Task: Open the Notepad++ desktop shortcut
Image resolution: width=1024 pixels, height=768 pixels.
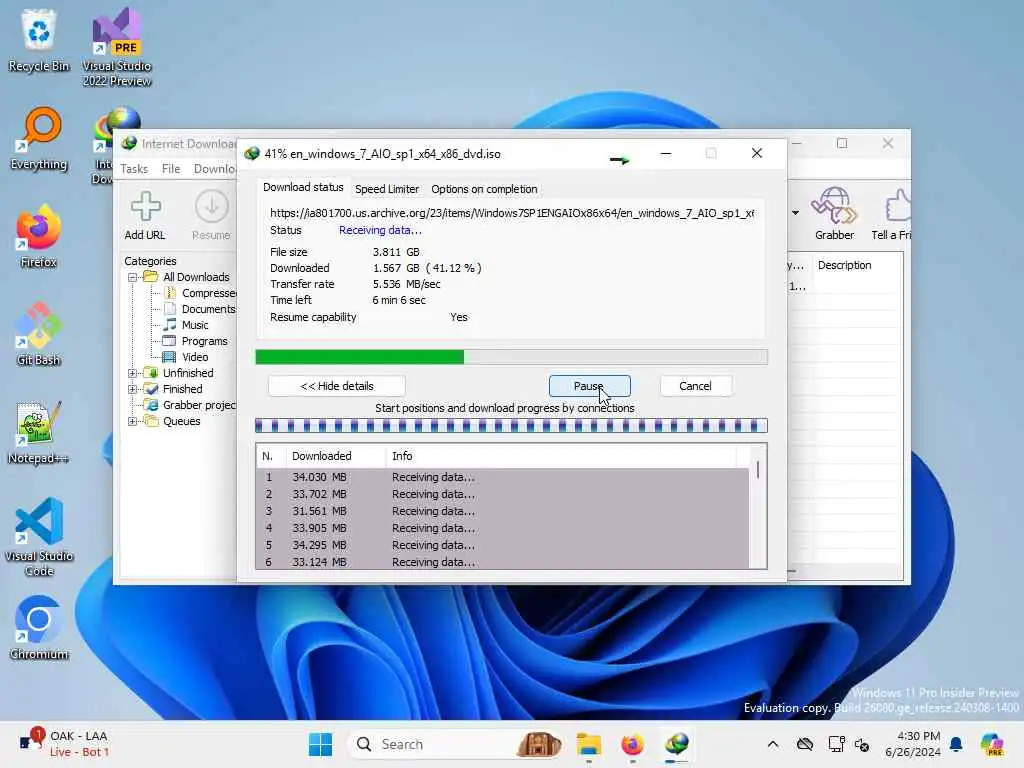Action: point(39,432)
